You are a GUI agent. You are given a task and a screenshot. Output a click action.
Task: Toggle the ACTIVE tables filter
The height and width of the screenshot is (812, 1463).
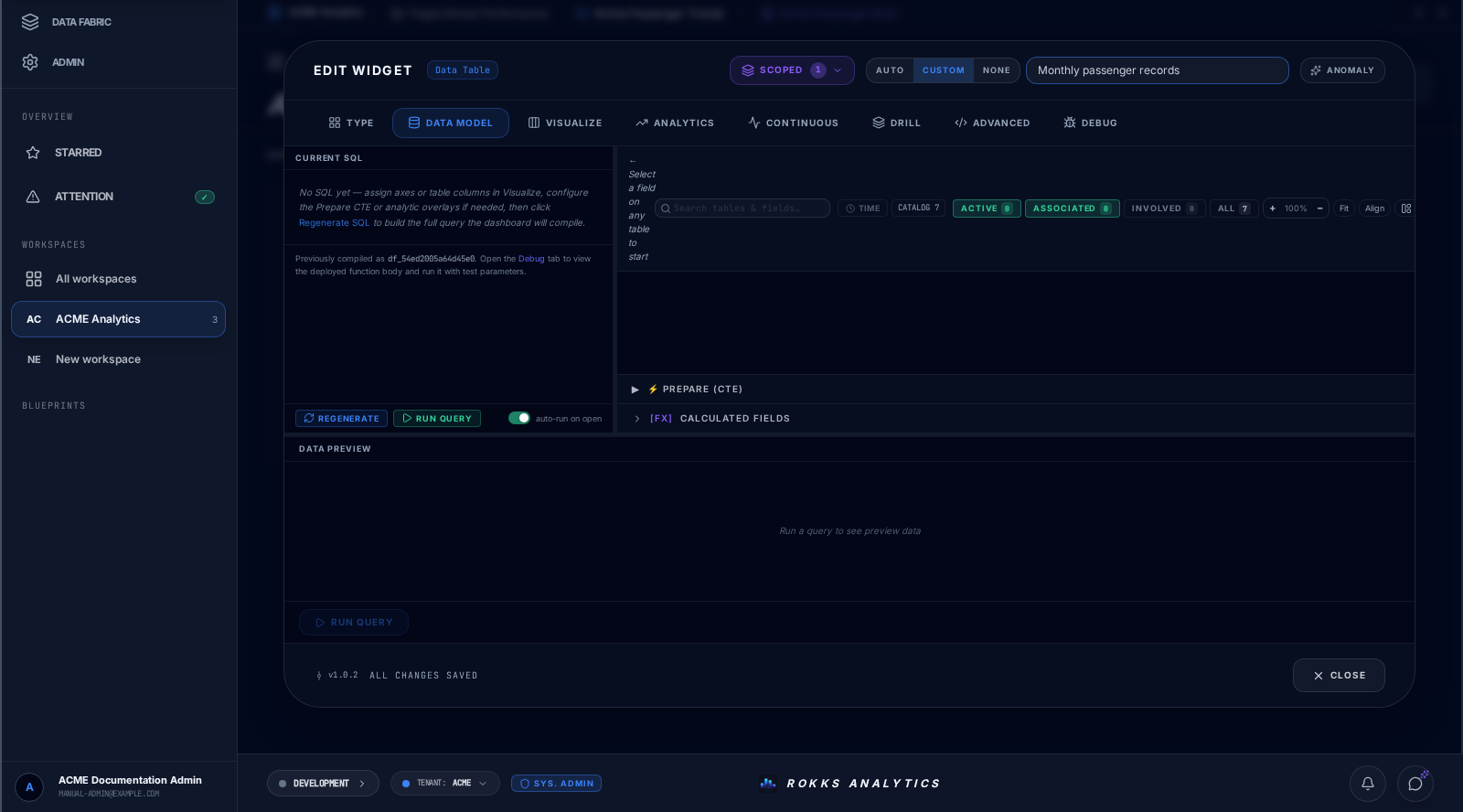[987, 208]
